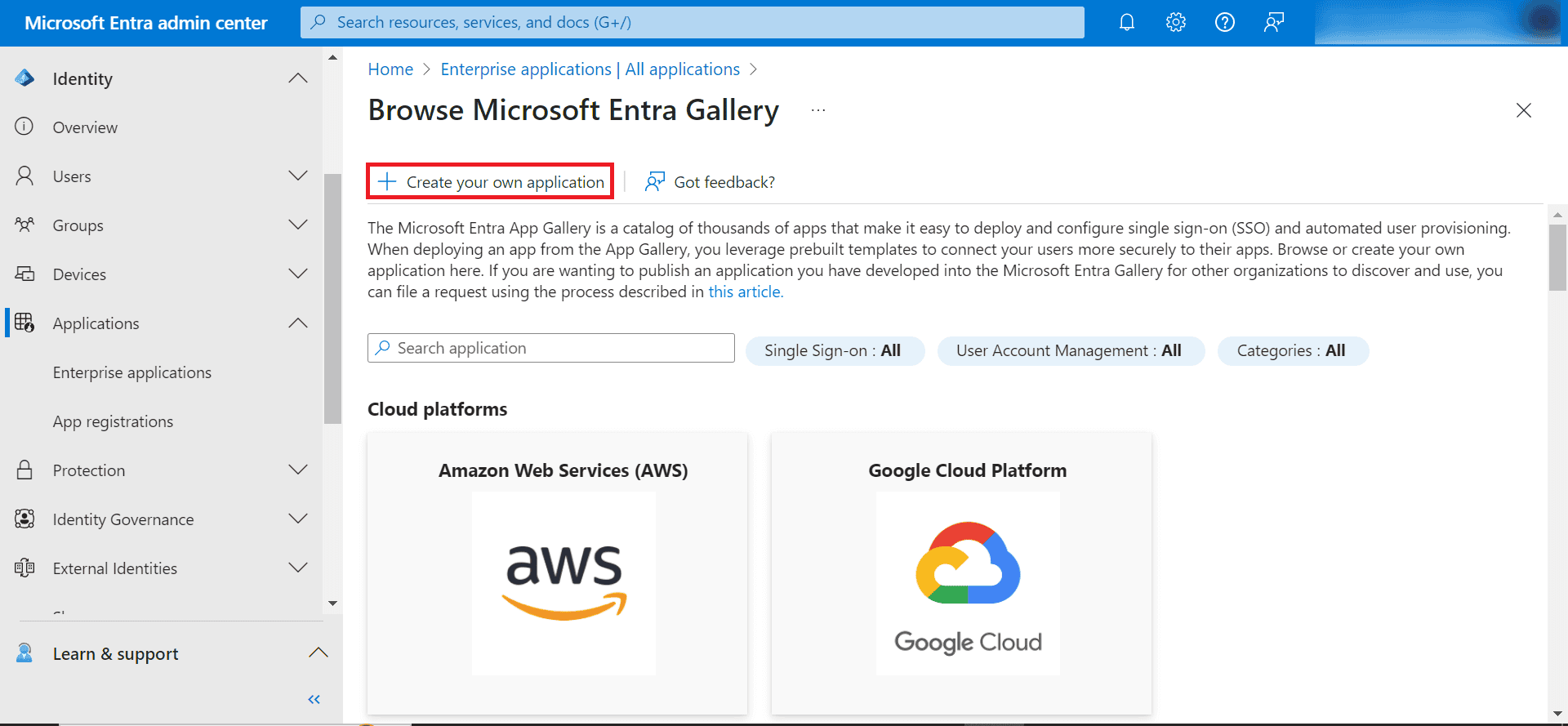Open the User Account Management filter
Image resolution: width=1568 pixels, height=726 pixels.
coord(1070,350)
